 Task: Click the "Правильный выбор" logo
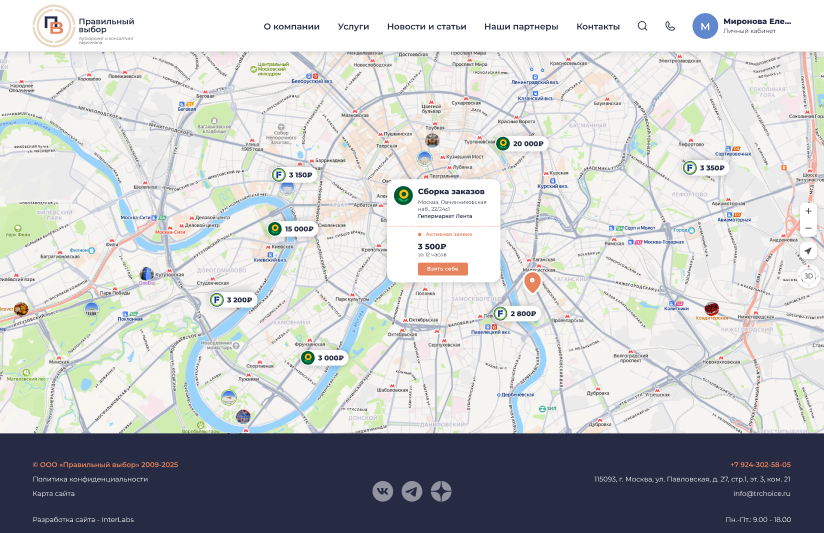coord(84,26)
